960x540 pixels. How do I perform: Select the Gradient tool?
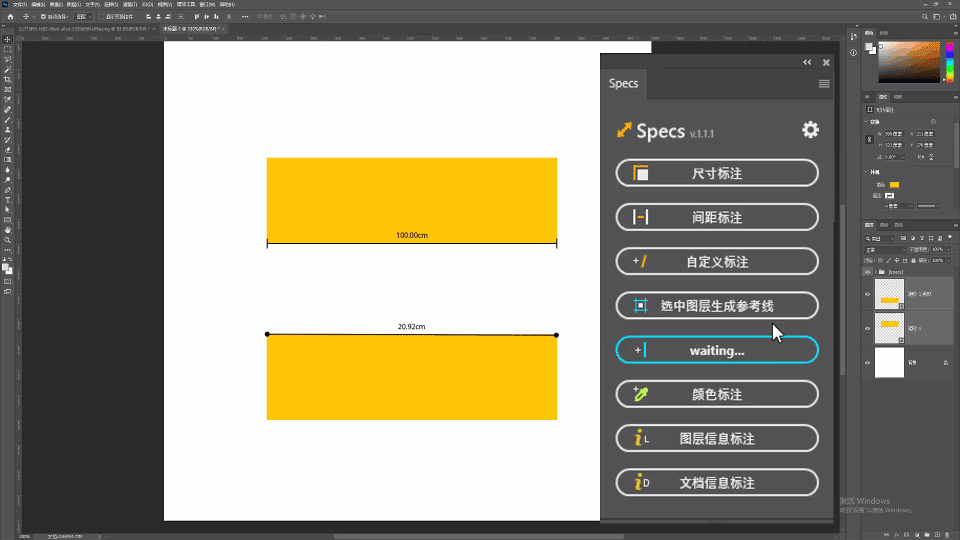(x=7, y=160)
